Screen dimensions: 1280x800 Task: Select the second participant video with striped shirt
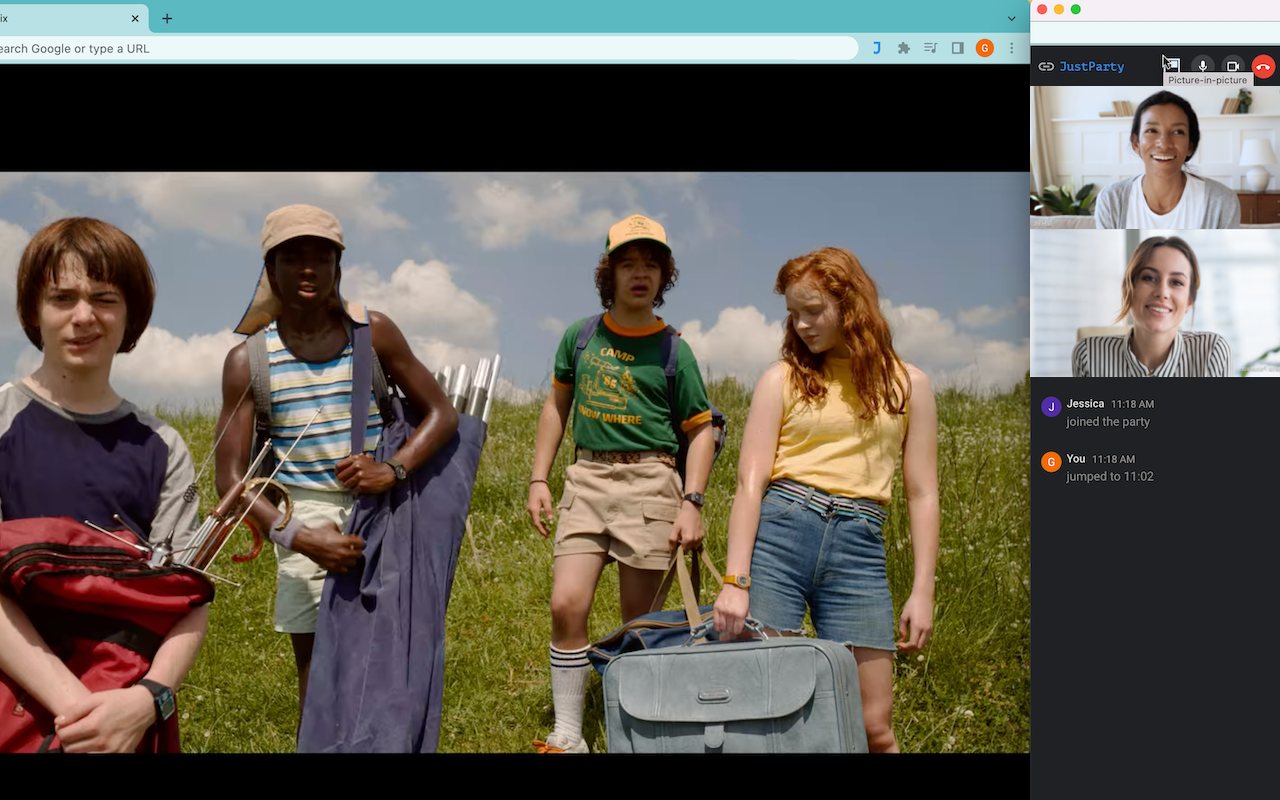tap(1155, 304)
